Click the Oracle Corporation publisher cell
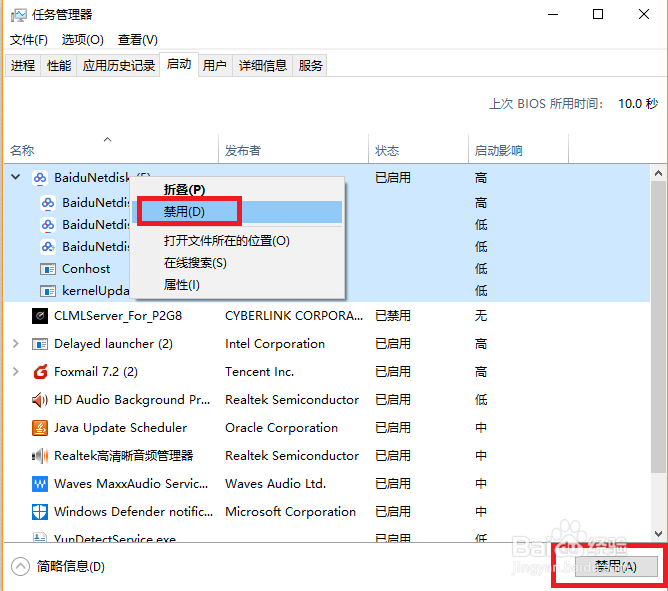The image size is (668, 591). tap(281, 428)
